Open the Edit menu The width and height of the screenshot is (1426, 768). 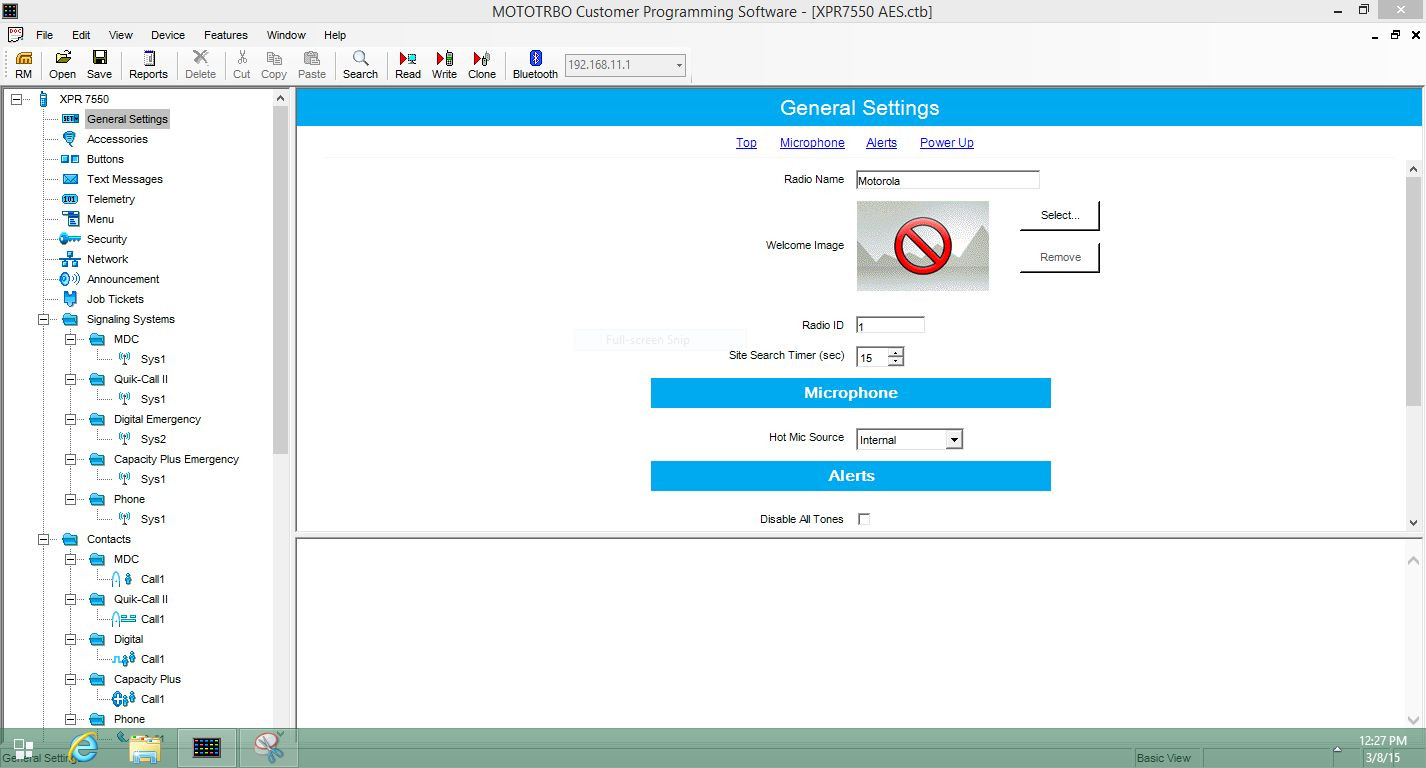81,35
